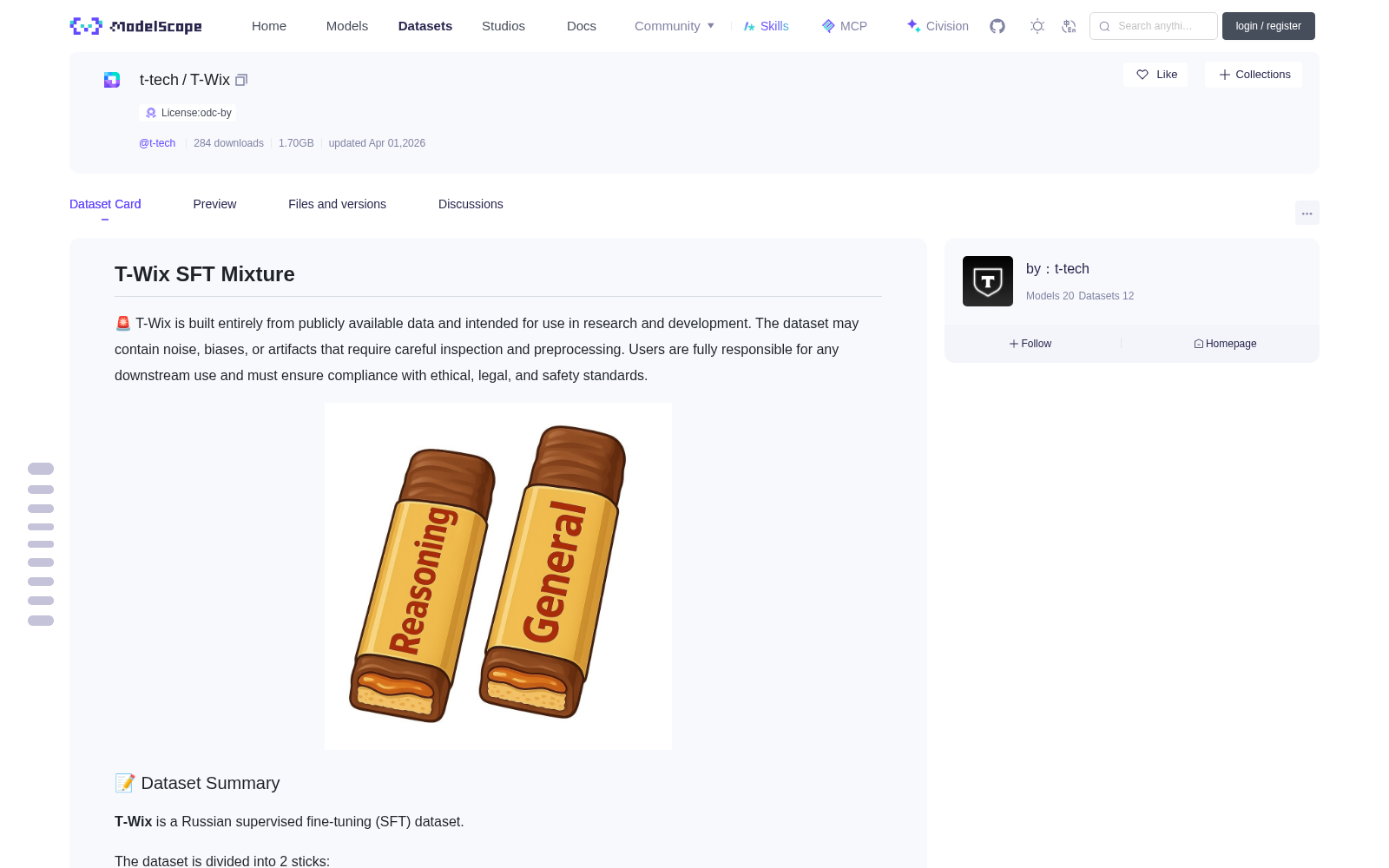Add dataset to Collections
Image resolution: width=1389 pixels, height=868 pixels.
pos(1254,75)
